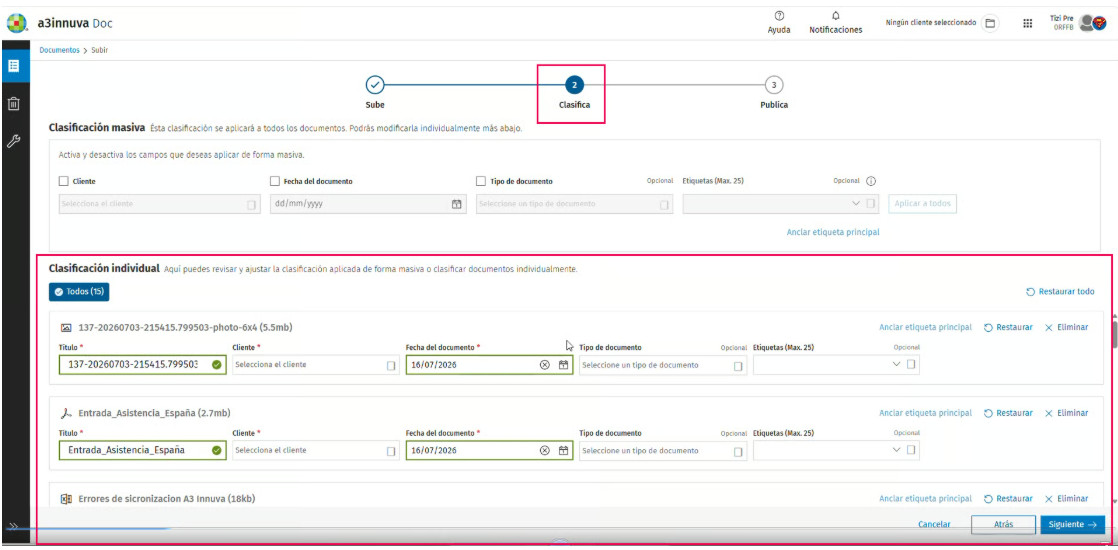The image size is (1118, 550).
Task: Open Selecciona el cliente for 137-20260703 photo
Action: [x=316, y=365]
